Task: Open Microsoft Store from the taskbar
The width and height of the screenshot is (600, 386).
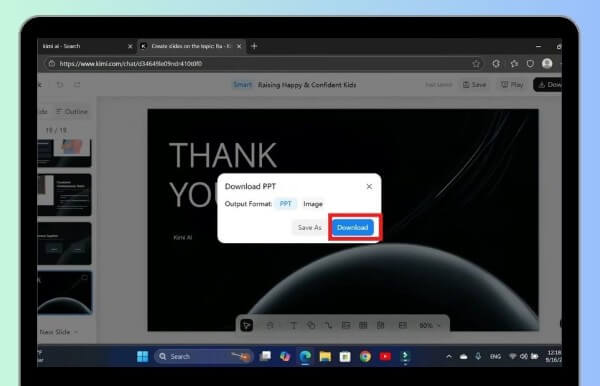Action: click(x=345, y=357)
